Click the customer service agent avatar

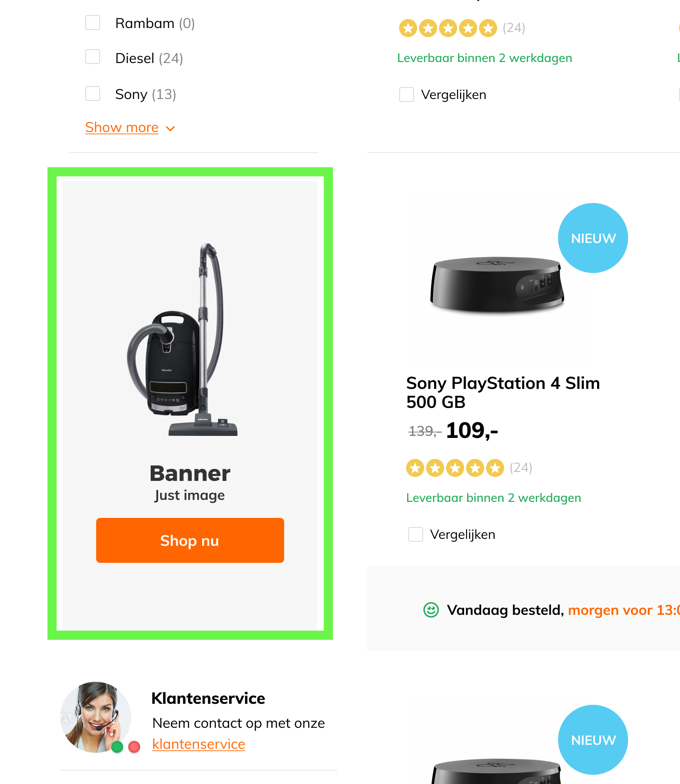(x=96, y=717)
